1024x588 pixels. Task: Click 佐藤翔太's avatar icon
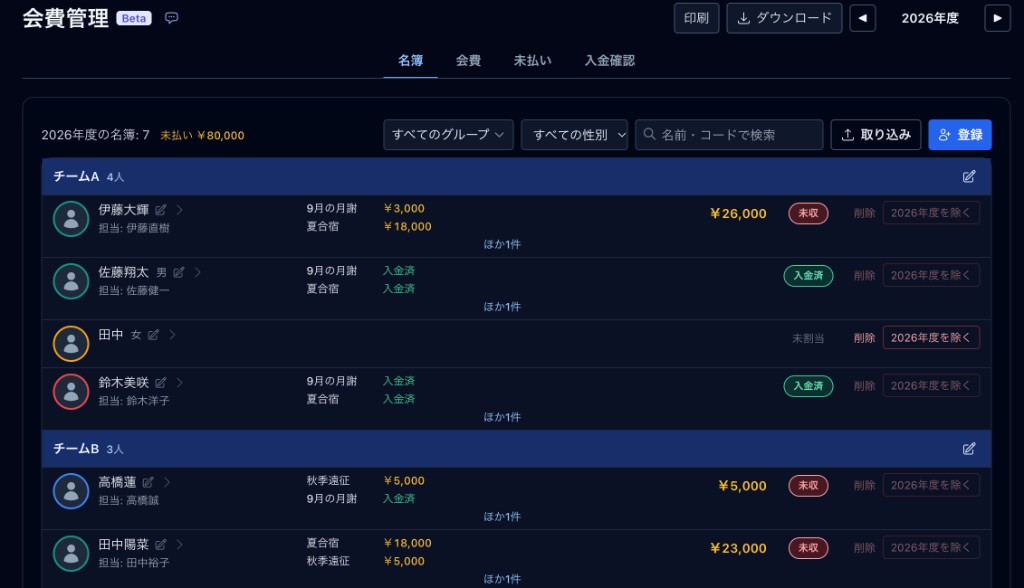(71, 281)
